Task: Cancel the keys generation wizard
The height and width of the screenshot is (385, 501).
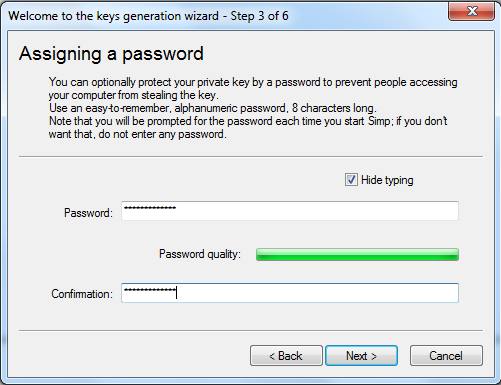Action: 446,356
